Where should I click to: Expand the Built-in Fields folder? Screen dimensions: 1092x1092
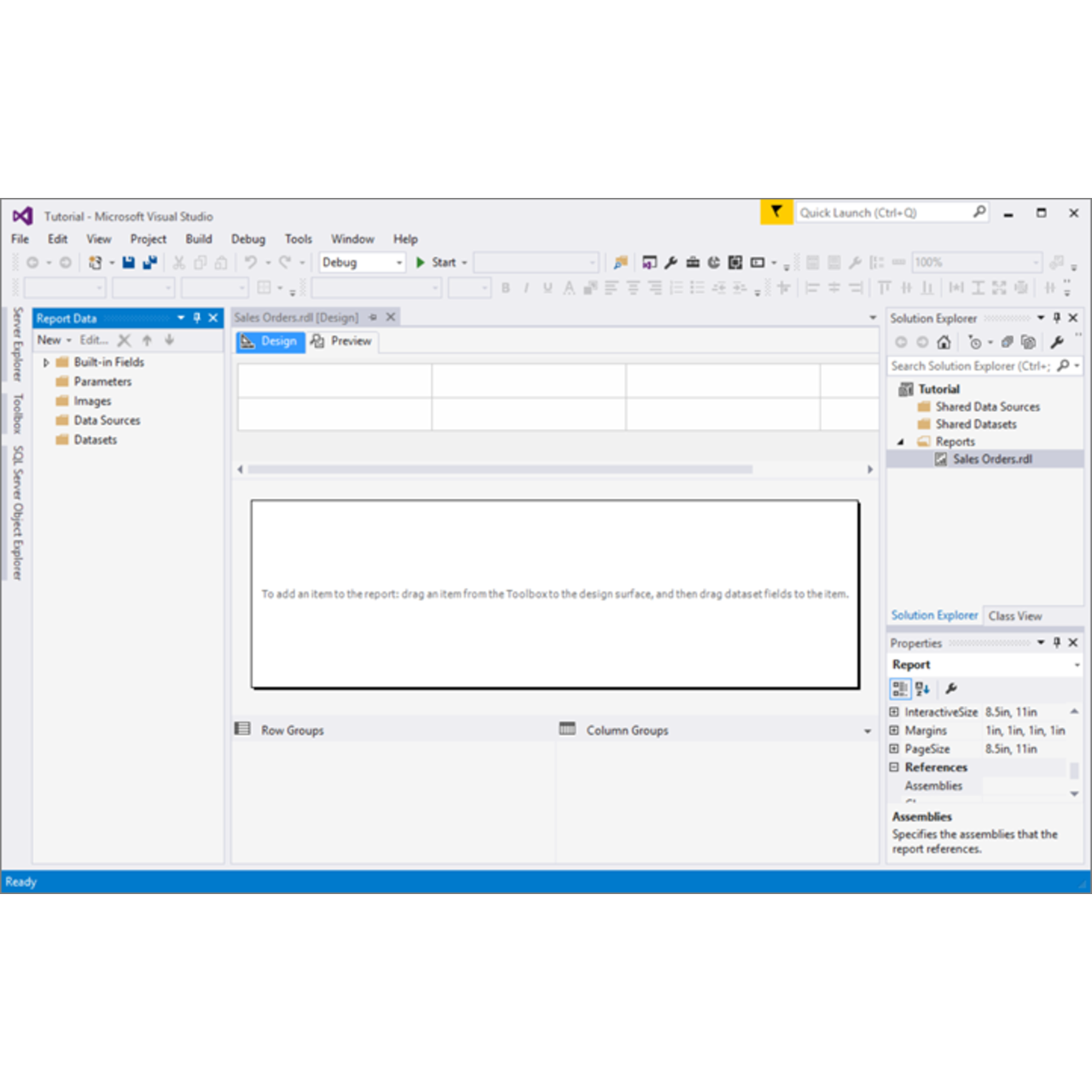pos(46,363)
